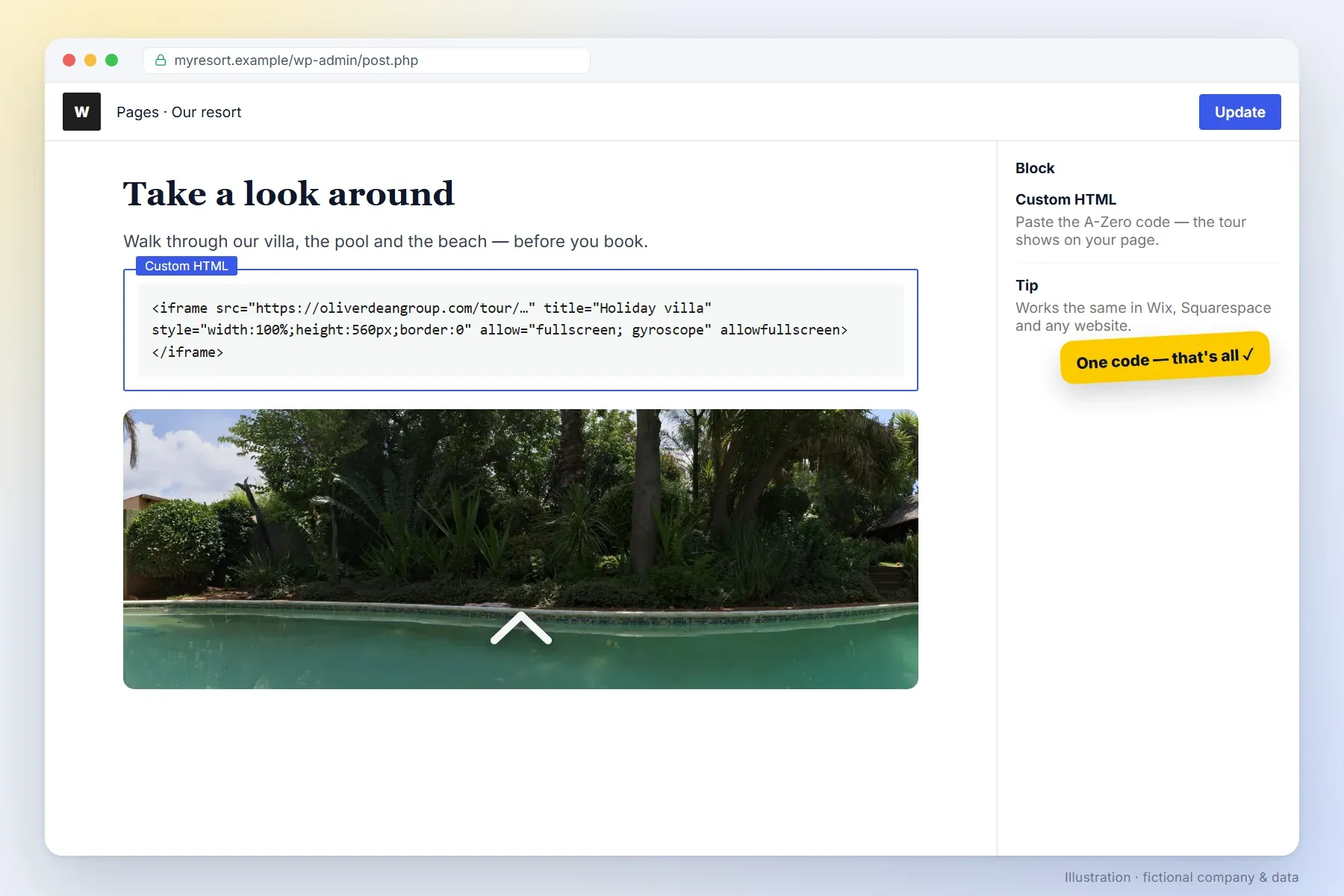Click inside the iframe code editor

tap(520, 330)
